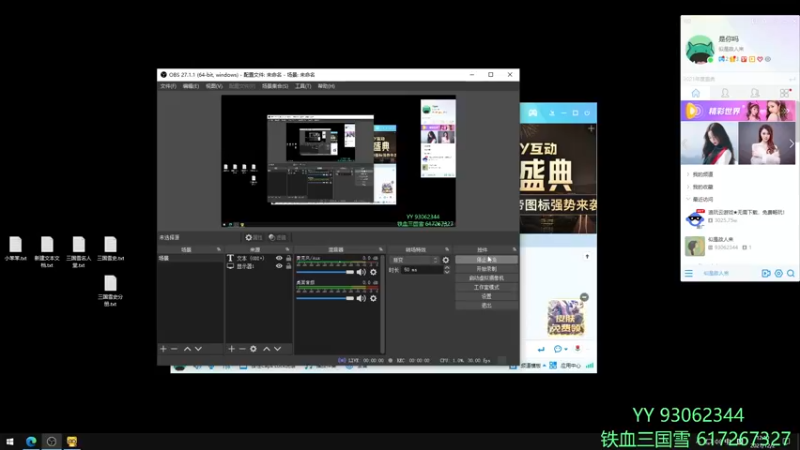This screenshot has height=450, width=800.
Task: Open 麦克风/Aux channel gear settings
Action: tap(373, 272)
